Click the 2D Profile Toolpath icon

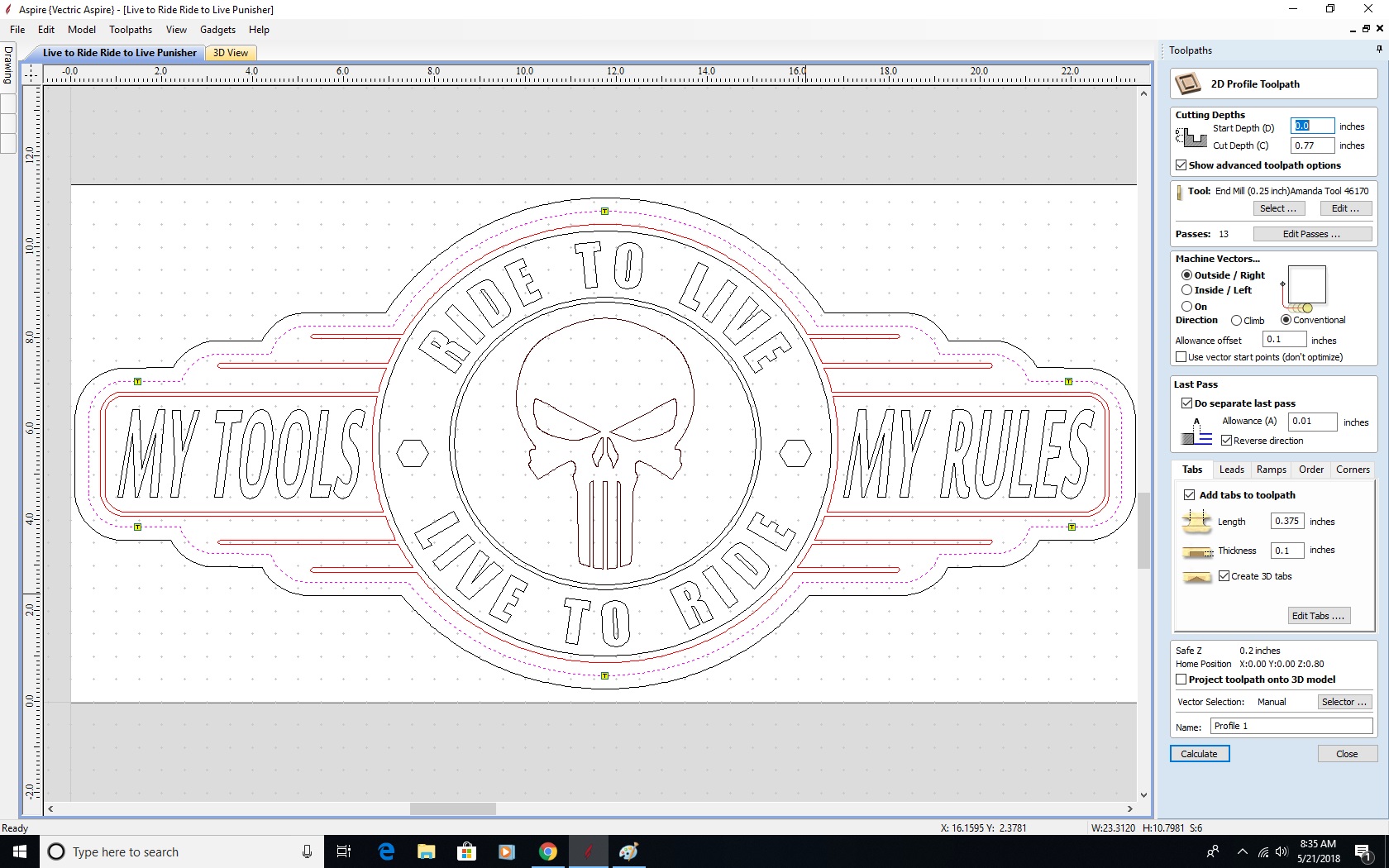tap(1188, 83)
